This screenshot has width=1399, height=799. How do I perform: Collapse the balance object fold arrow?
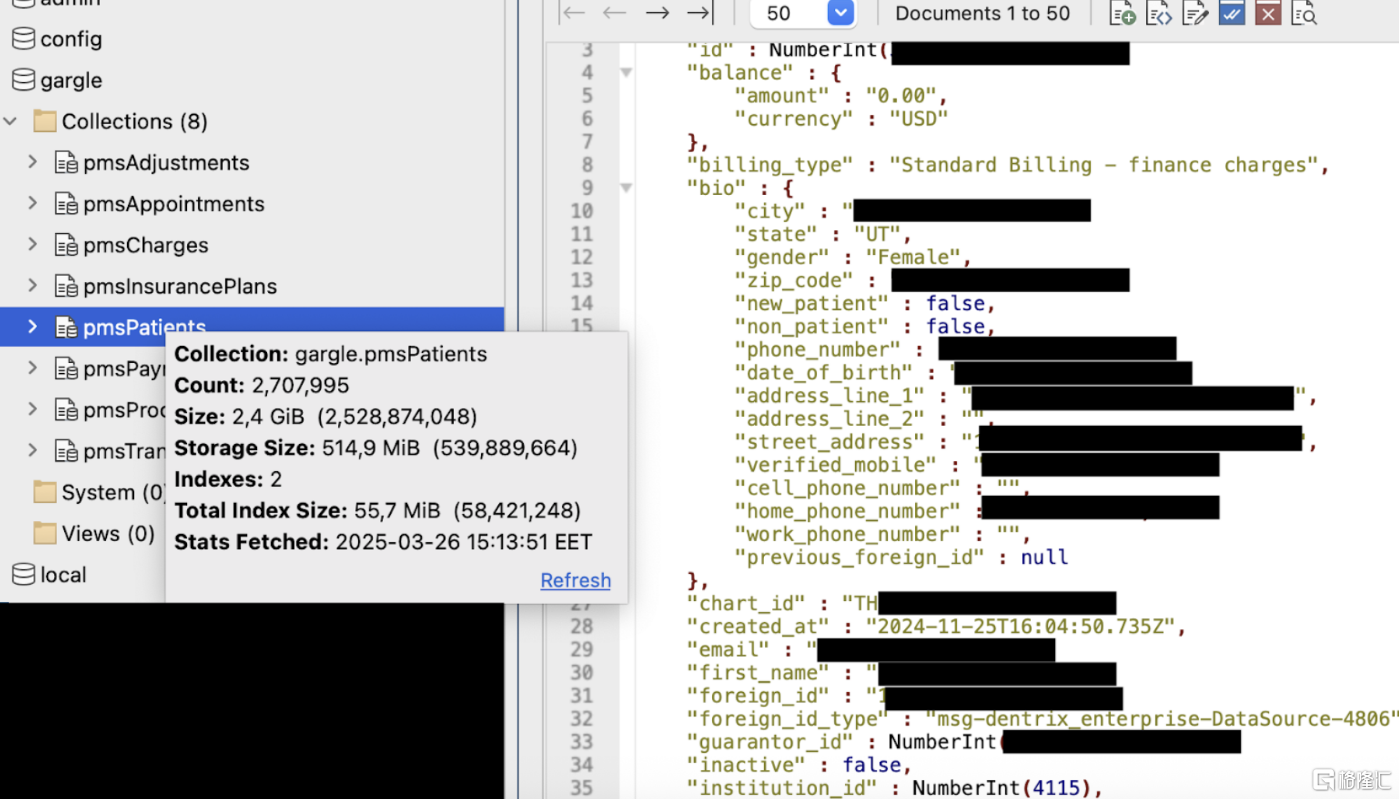626,72
